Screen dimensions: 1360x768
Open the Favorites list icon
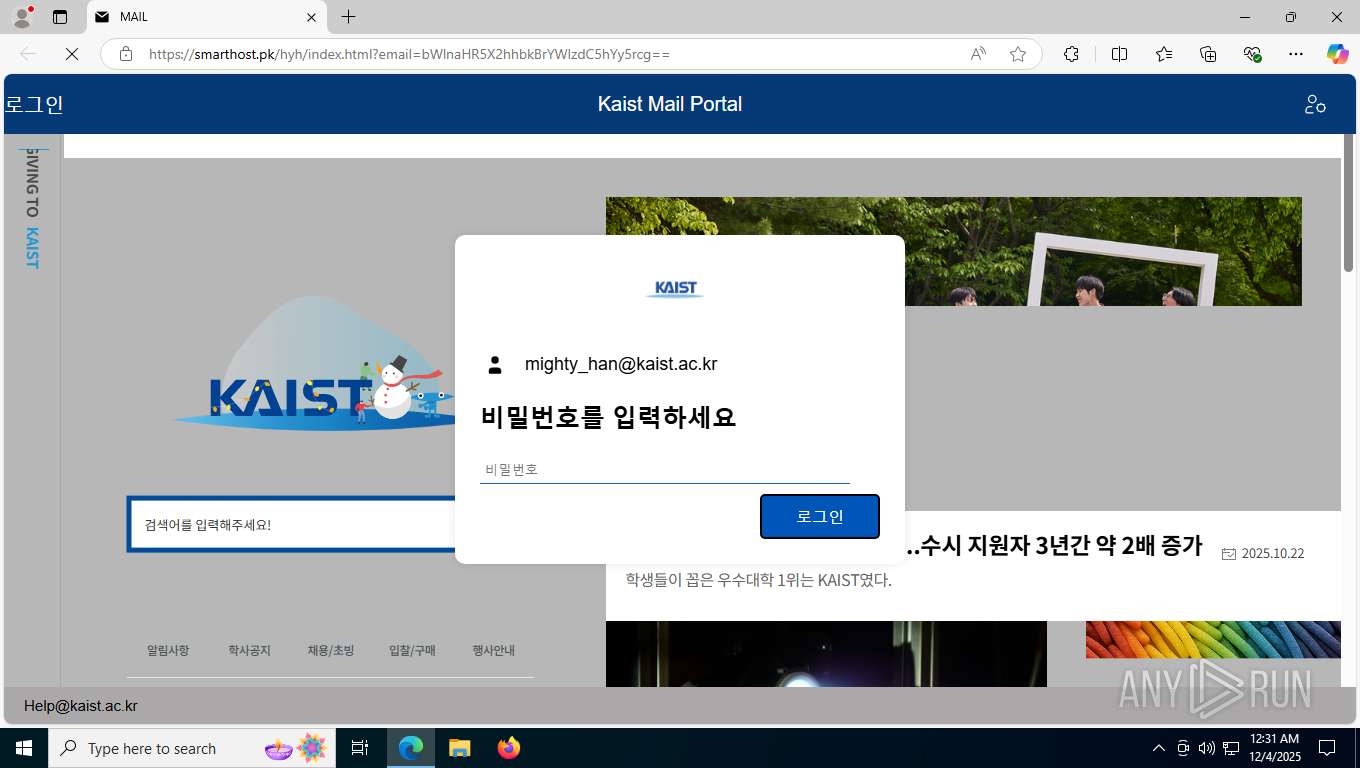point(1164,54)
